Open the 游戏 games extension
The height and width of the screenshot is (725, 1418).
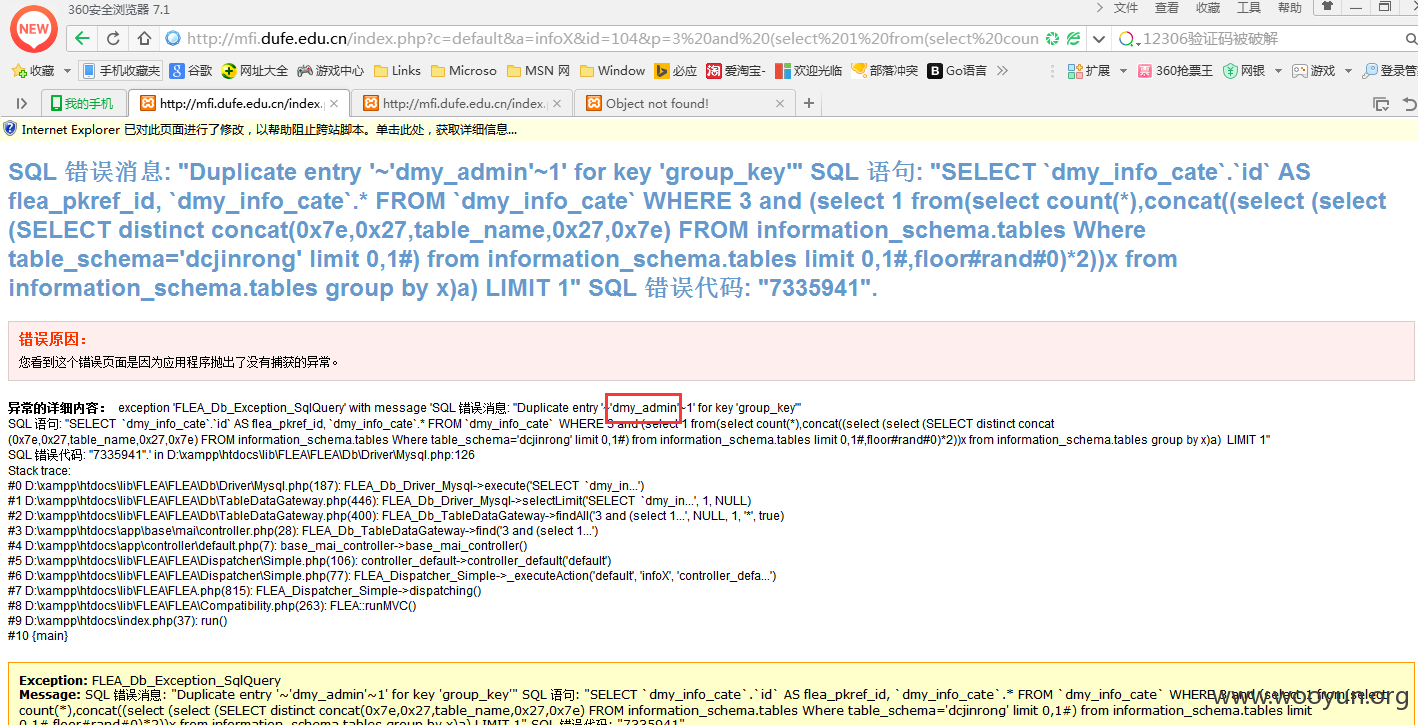[x=1313, y=71]
